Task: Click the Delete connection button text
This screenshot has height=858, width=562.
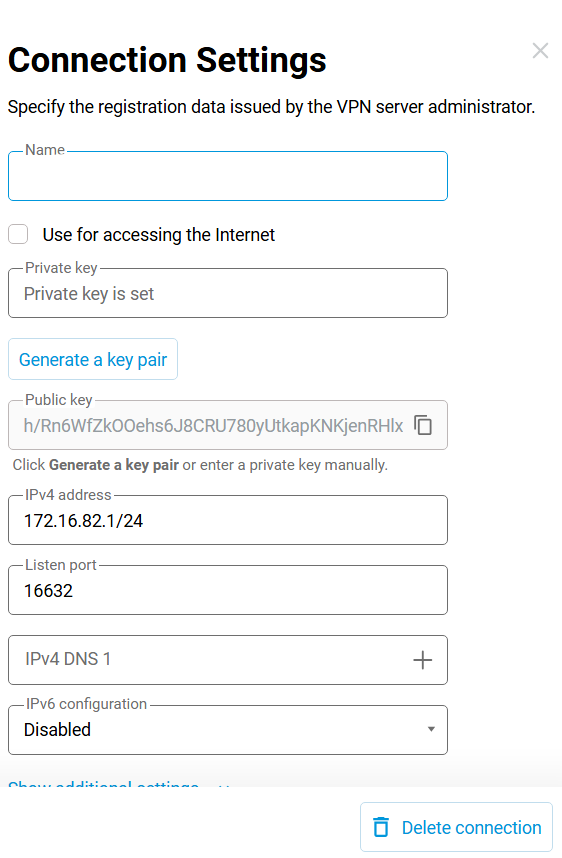Action: click(x=471, y=827)
